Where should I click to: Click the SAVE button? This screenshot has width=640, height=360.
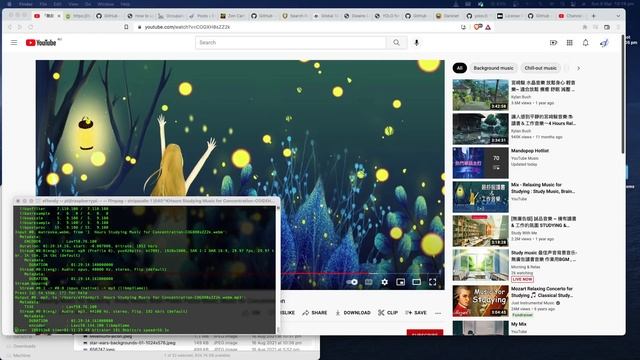(416, 313)
